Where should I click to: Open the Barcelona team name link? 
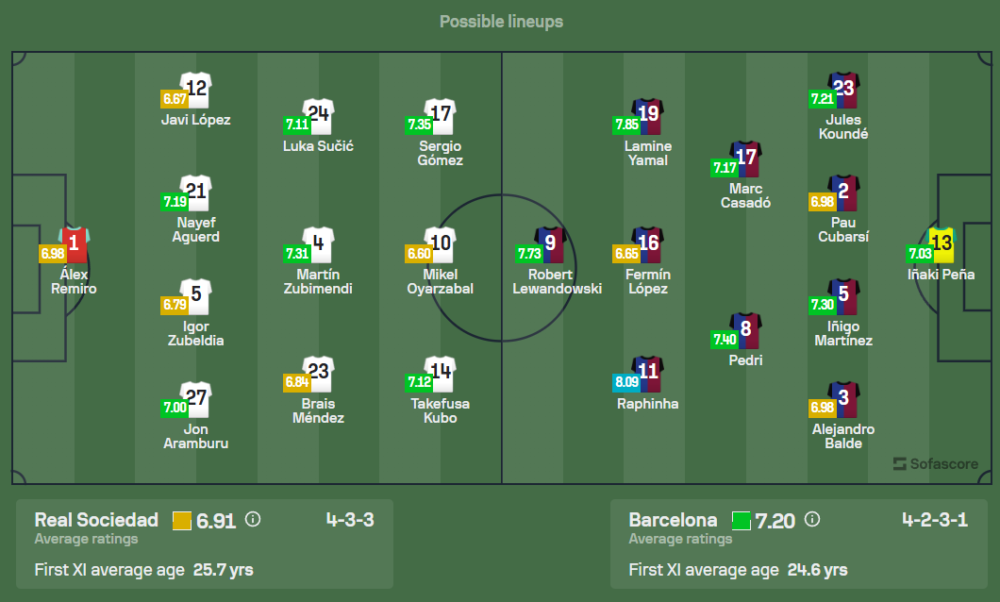point(673,520)
